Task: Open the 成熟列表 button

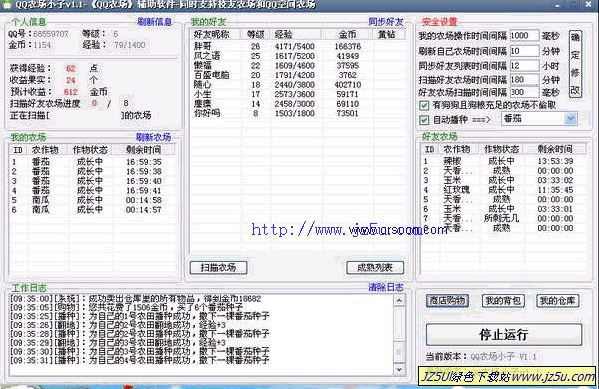Action: point(375,267)
